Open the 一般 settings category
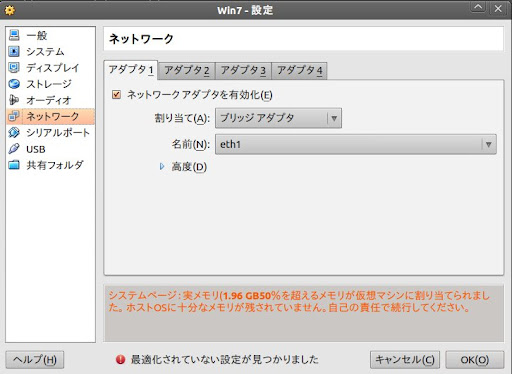This screenshot has width=512, height=374. [50, 35]
